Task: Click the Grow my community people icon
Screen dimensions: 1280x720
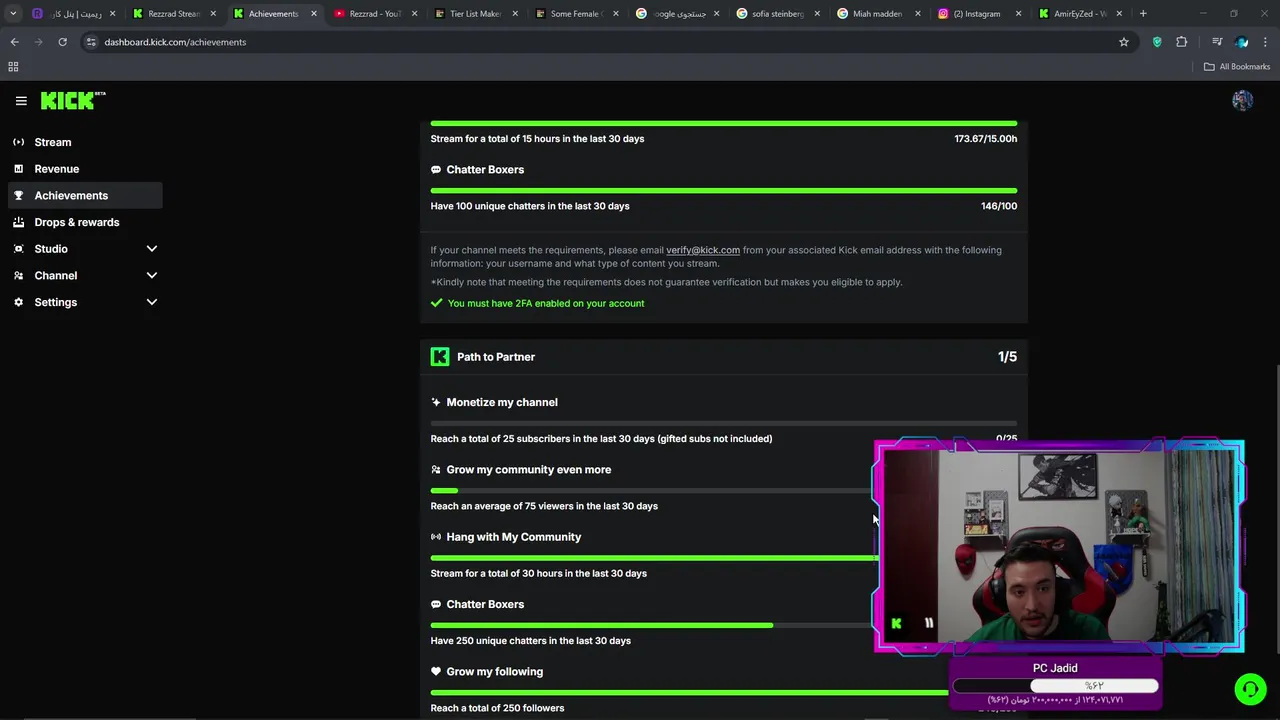Action: tap(436, 470)
